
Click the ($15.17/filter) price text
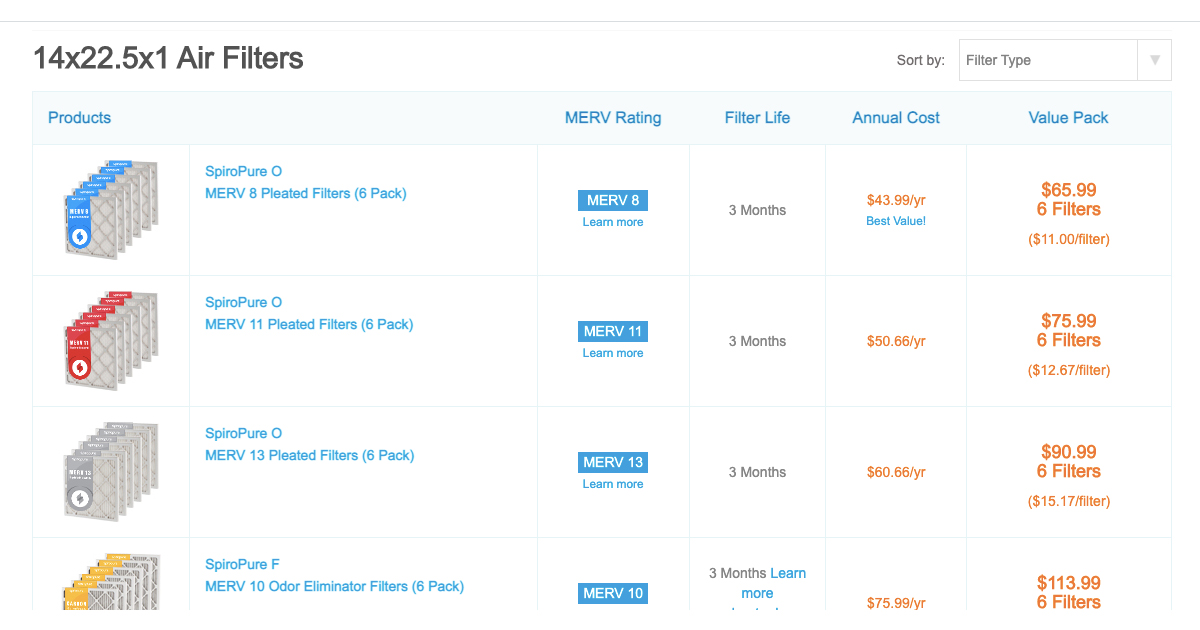click(1069, 501)
